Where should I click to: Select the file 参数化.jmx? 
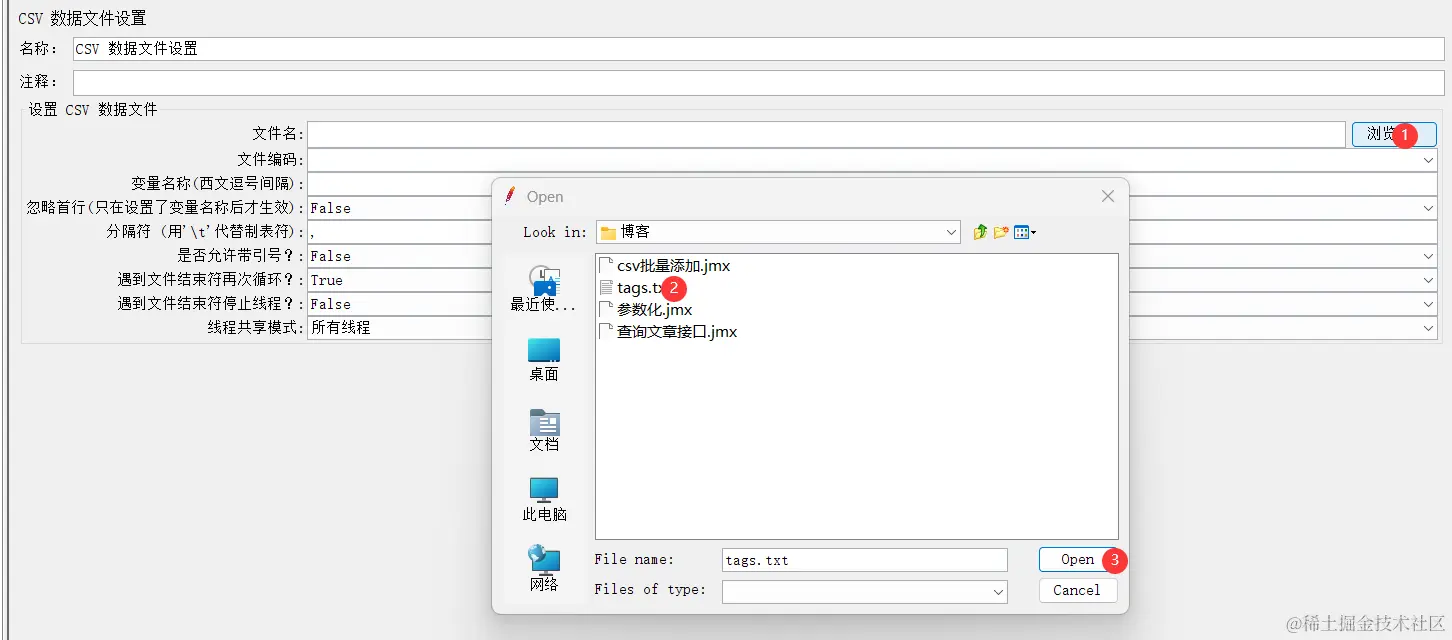(x=646, y=310)
